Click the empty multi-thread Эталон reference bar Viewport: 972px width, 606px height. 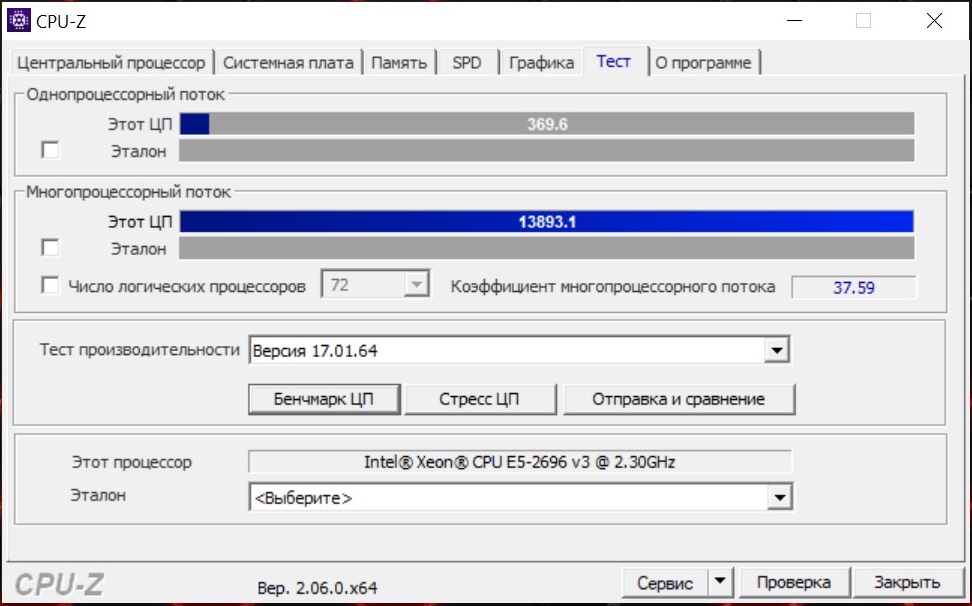547,248
